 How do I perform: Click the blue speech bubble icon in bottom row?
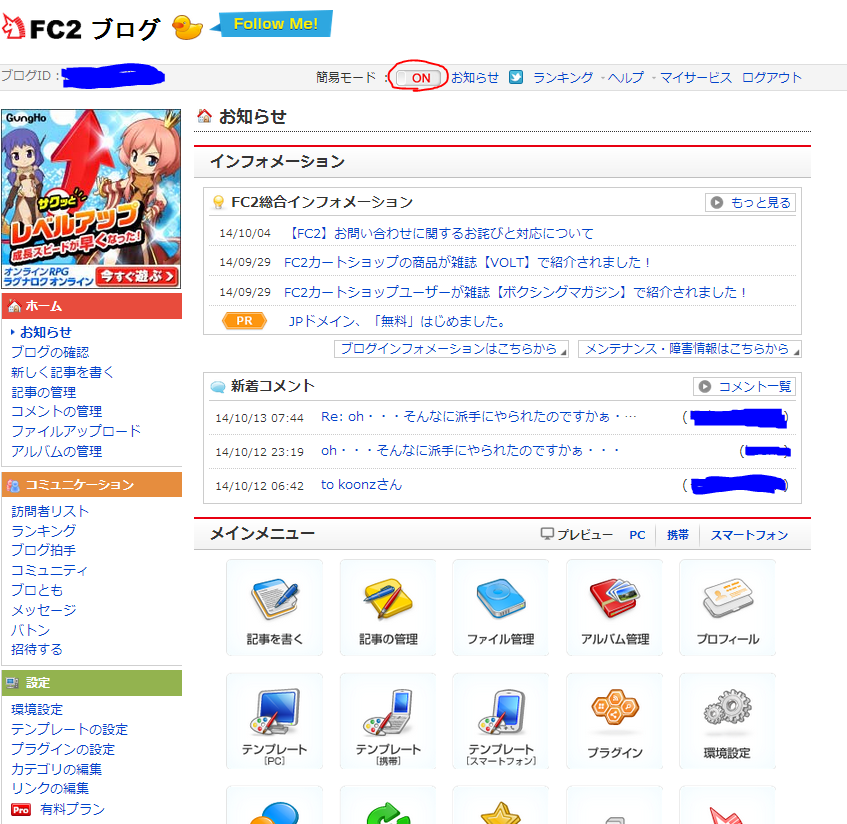[274, 813]
